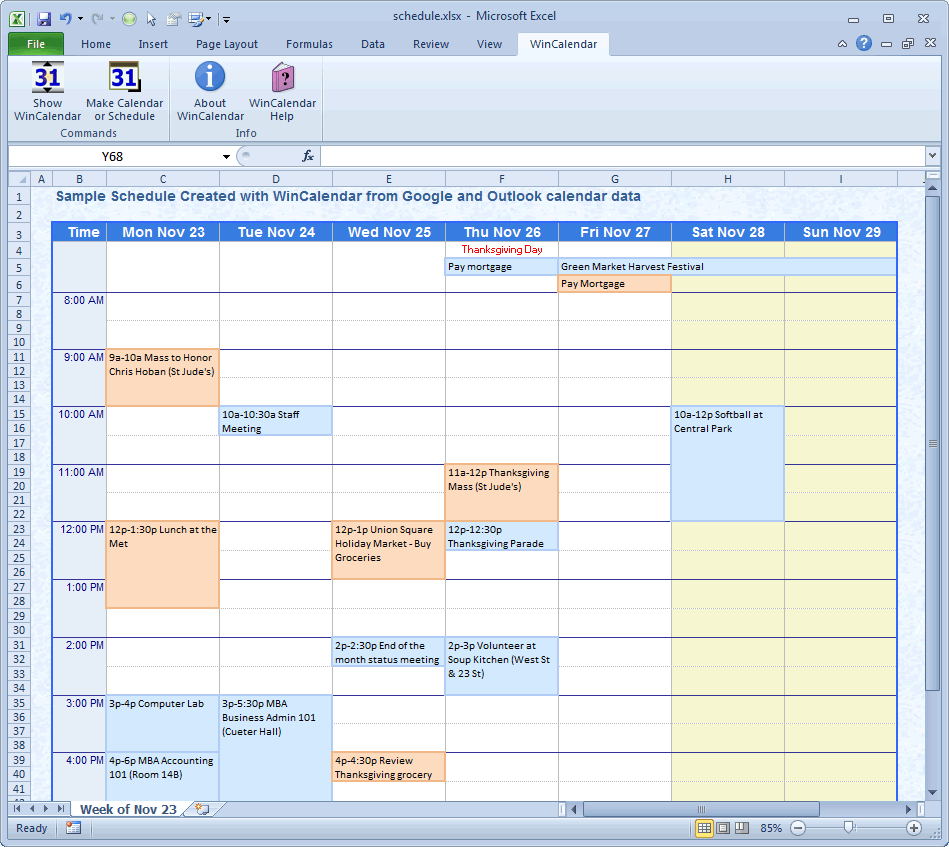Click the pointer select objects icon
Image resolution: width=949 pixels, height=847 pixels.
point(151,19)
